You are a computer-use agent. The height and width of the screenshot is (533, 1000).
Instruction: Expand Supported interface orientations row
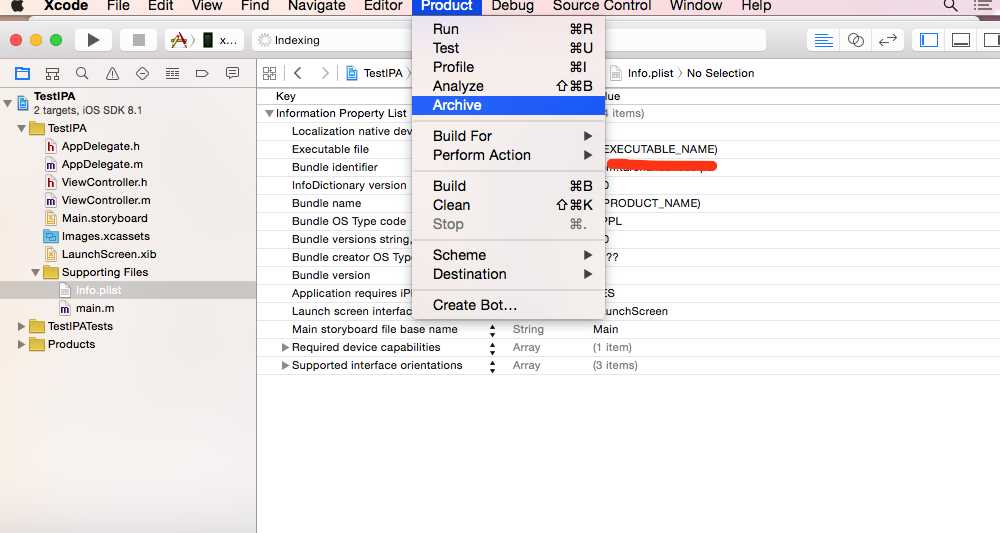point(285,365)
